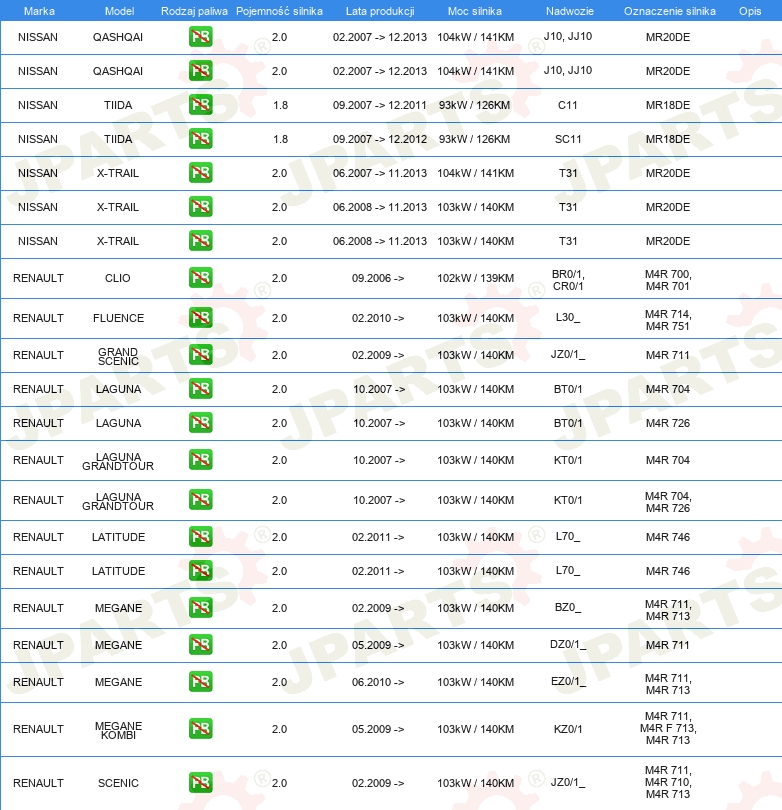Click production date '02.2010 ->'

coord(378,318)
